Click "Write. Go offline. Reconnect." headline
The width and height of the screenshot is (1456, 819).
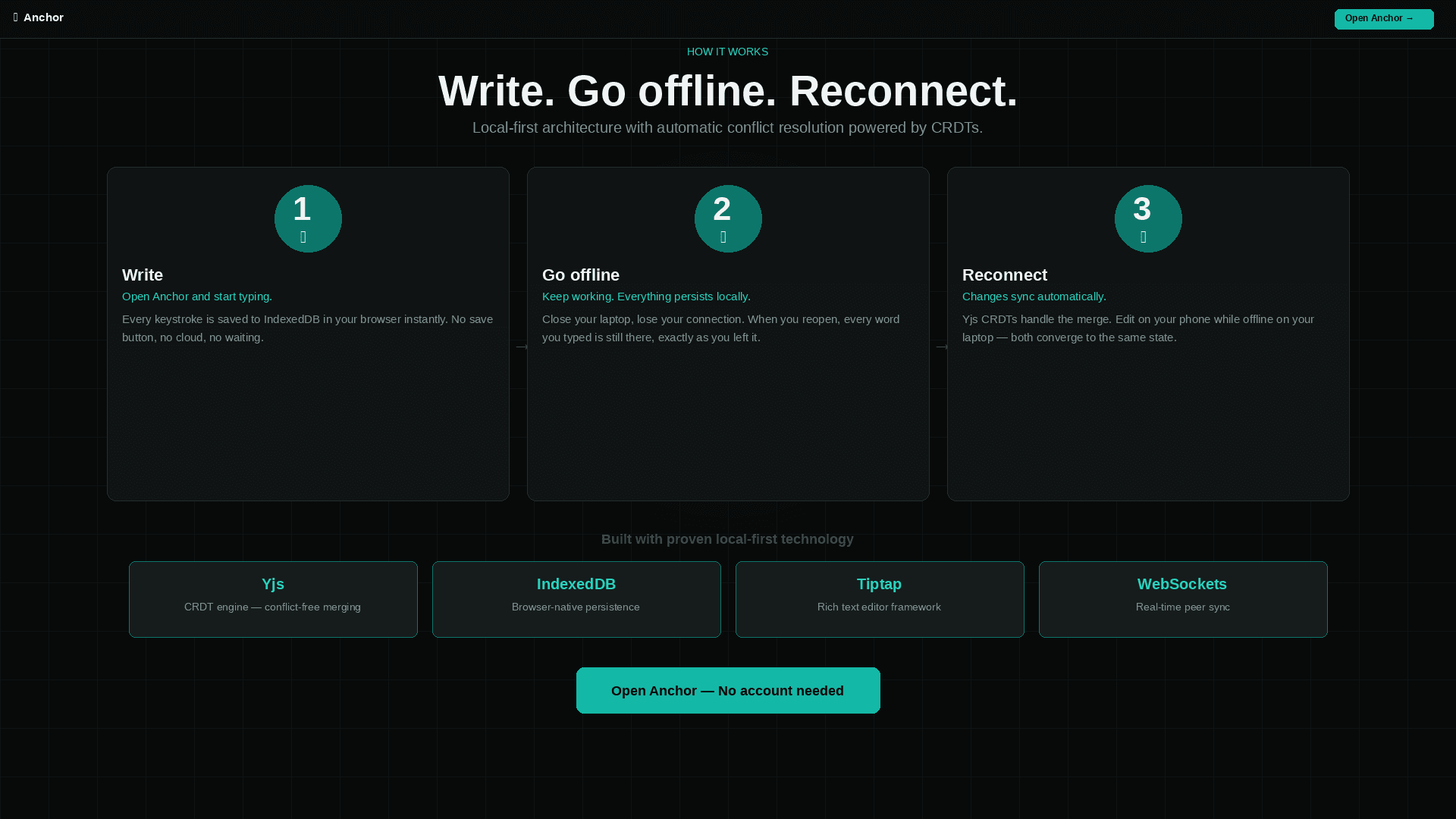pyautogui.click(x=728, y=91)
